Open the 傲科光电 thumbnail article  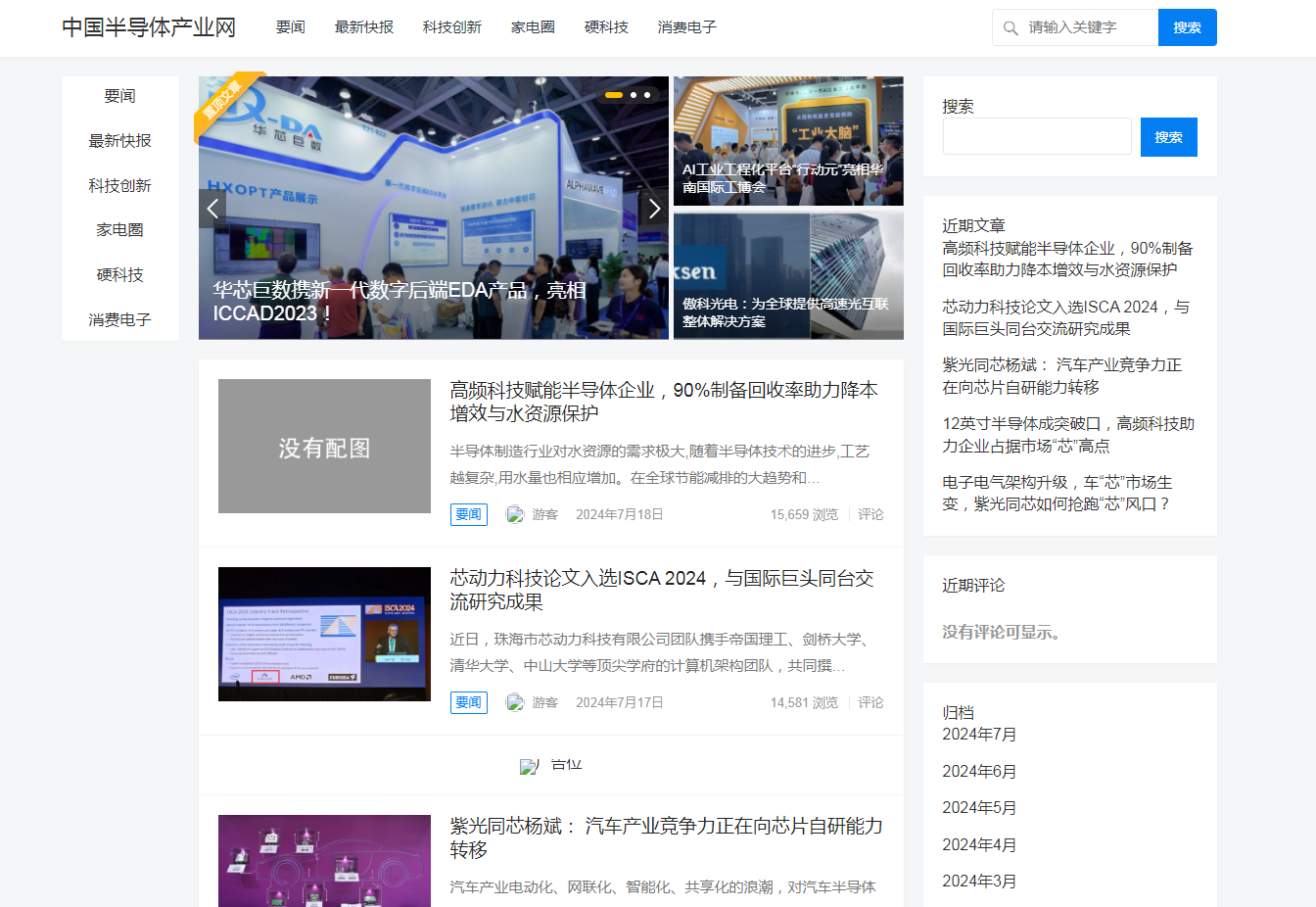tap(788, 275)
